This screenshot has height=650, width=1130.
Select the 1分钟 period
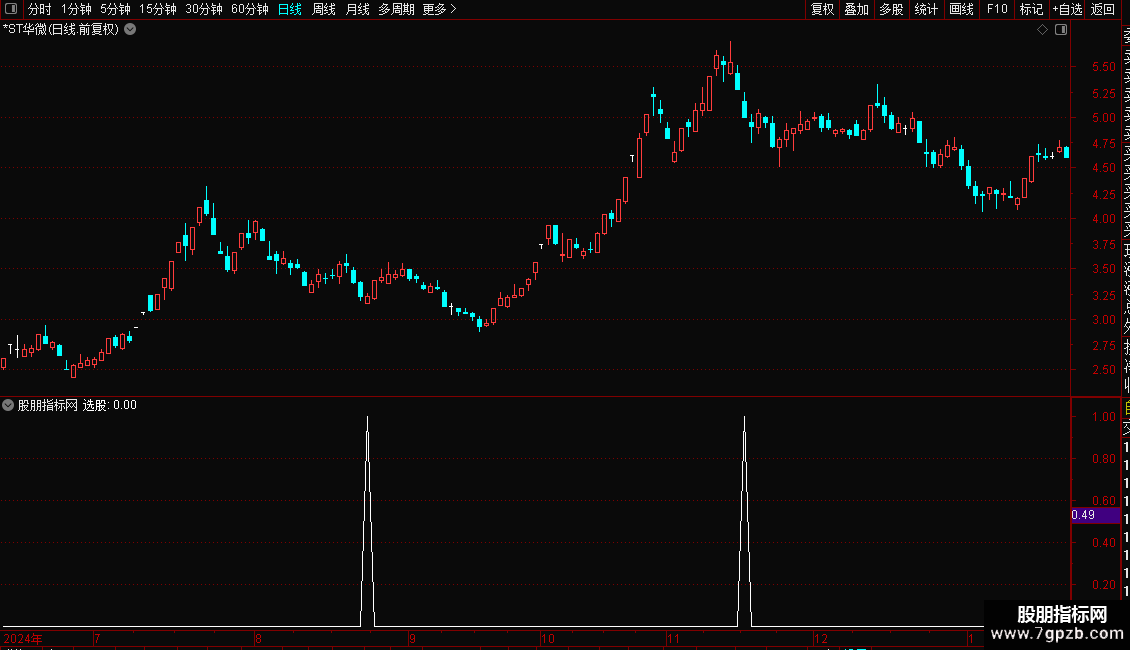pos(76,9)
